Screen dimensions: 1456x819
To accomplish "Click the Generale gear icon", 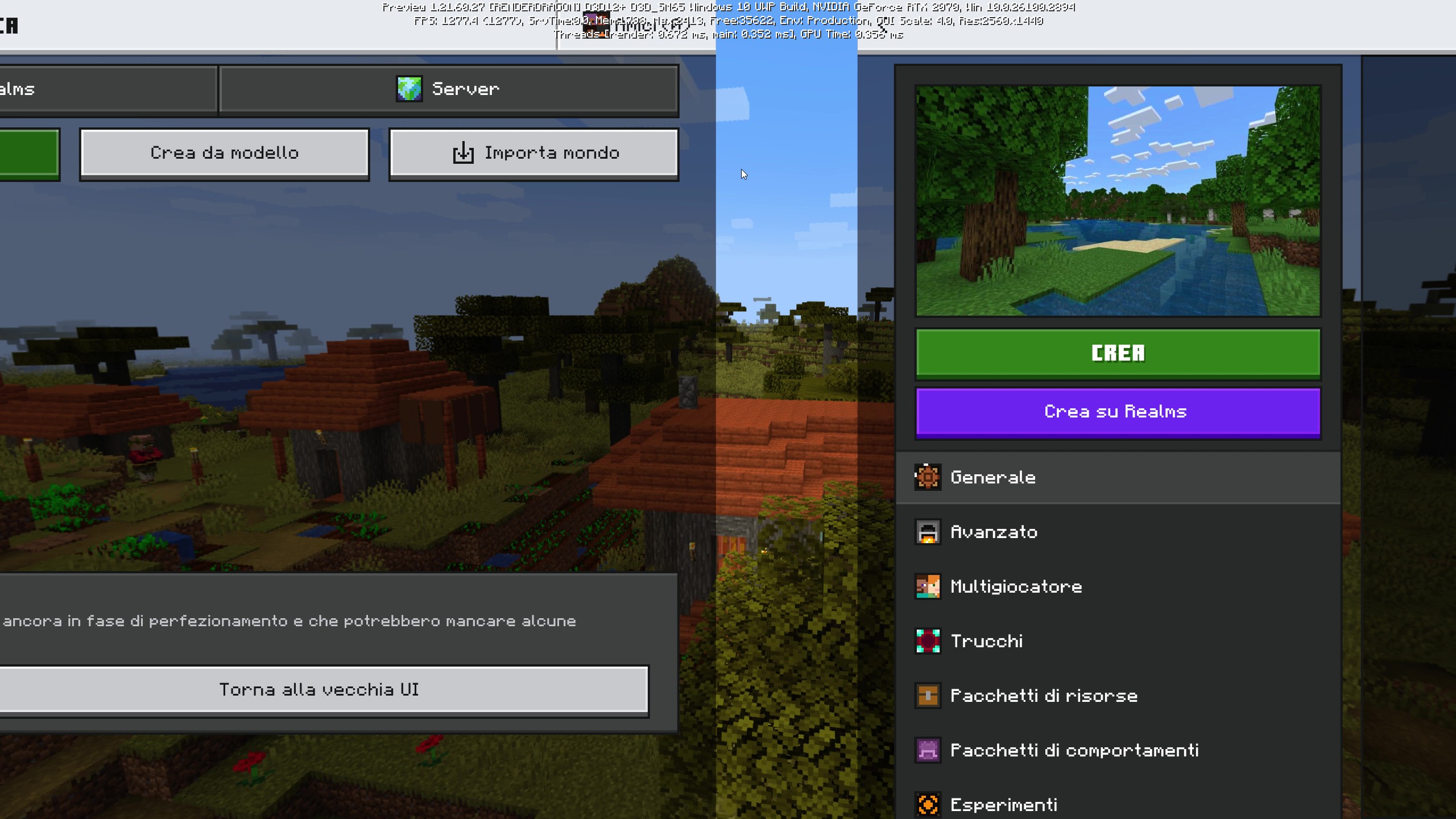I will pos(928,477).
